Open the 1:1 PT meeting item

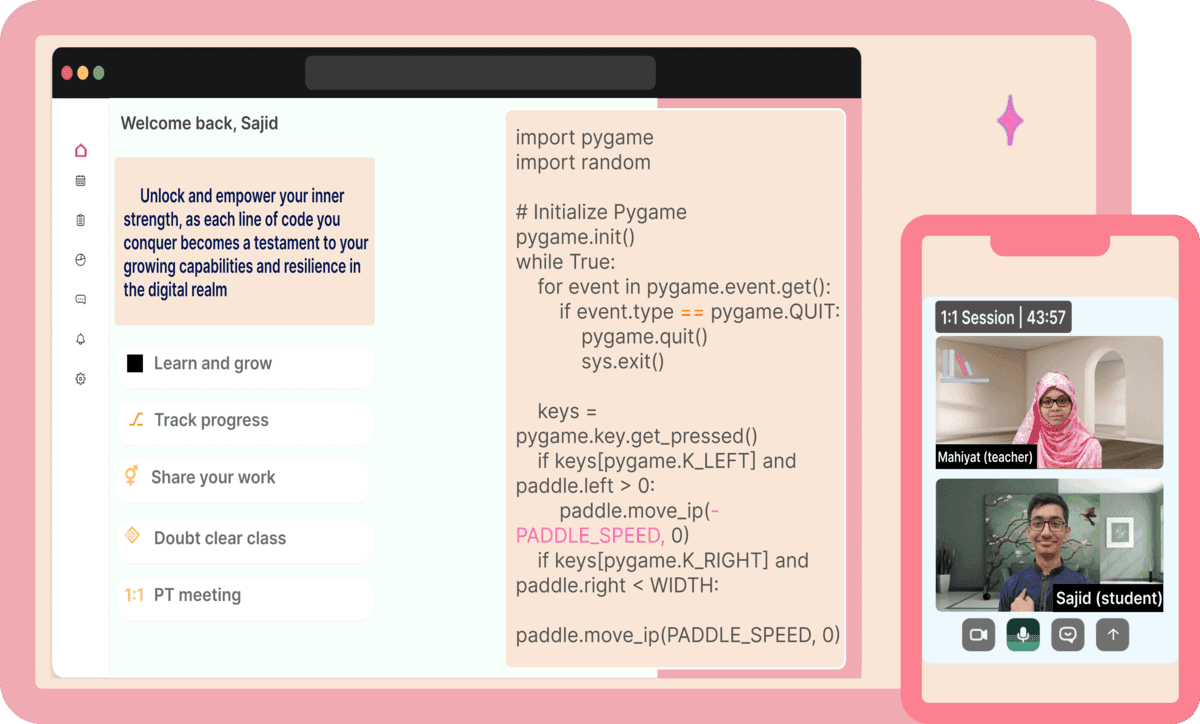[244, 595]
